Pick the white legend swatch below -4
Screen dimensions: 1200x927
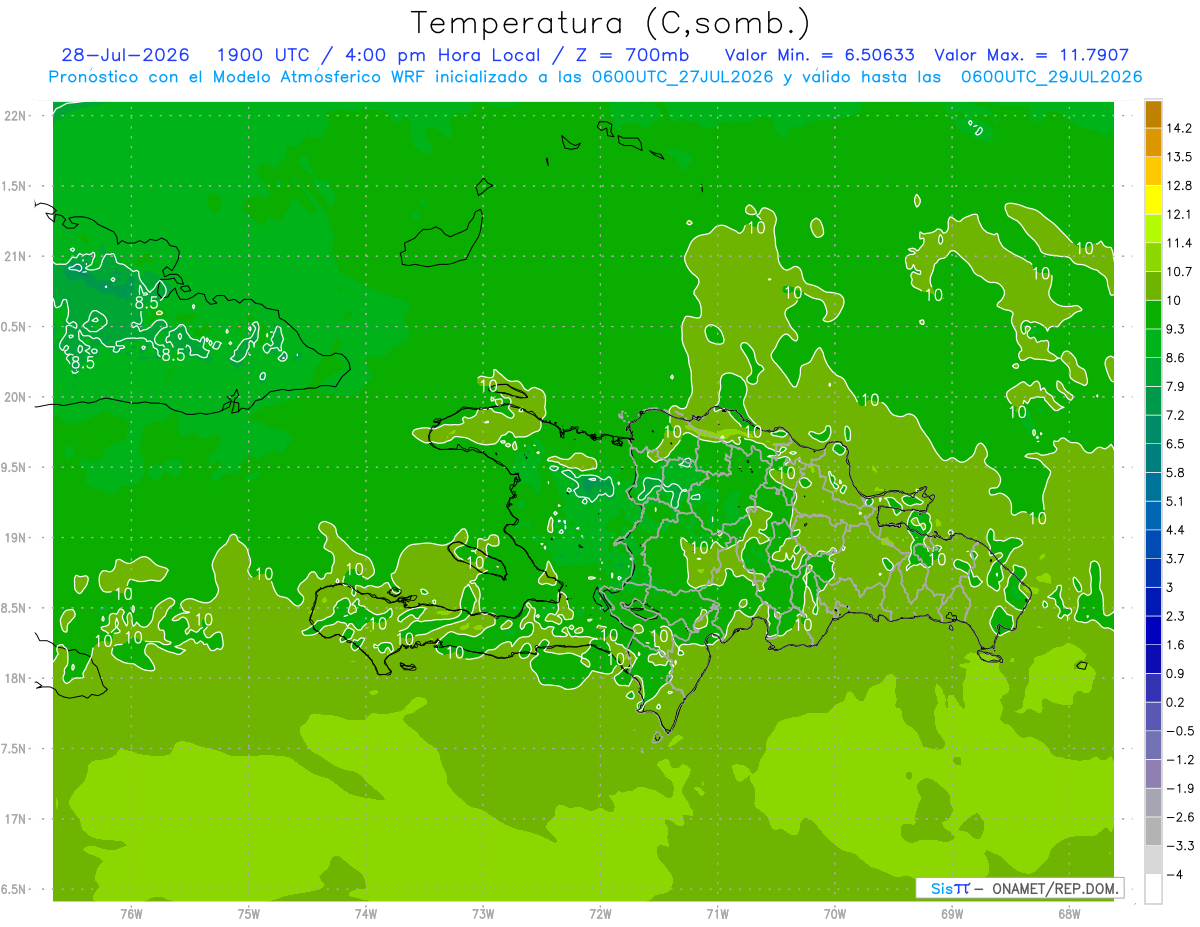tap(1153, 889)
